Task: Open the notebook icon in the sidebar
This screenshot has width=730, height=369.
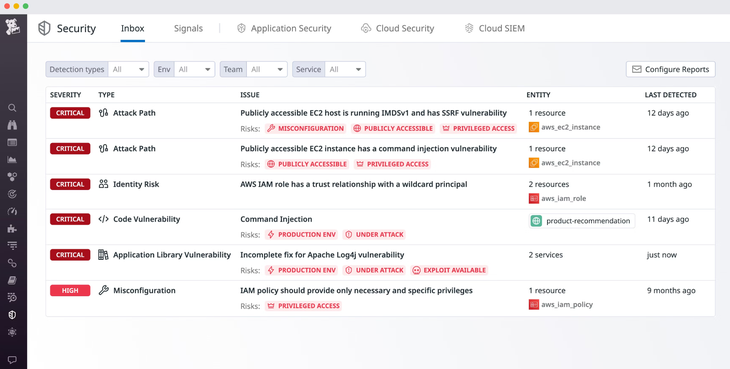Action: pos(13,280)
